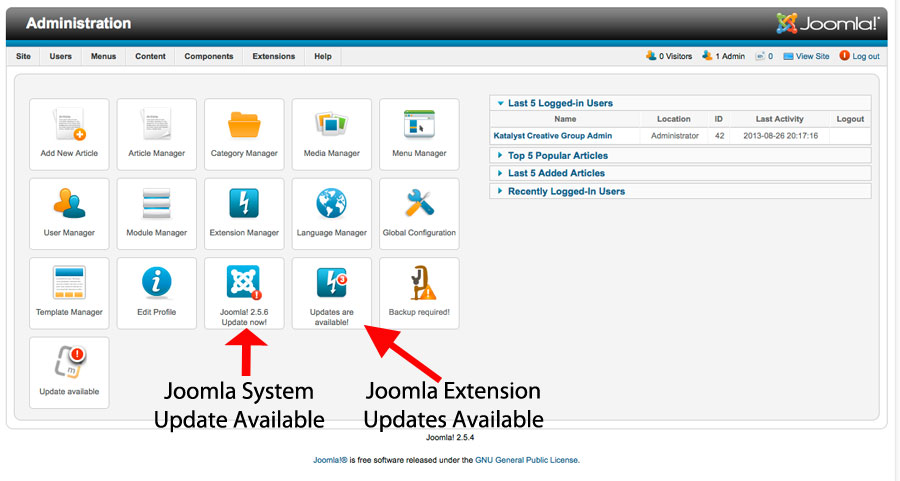
Task: Open the Help menu
Action: [323, 56]
